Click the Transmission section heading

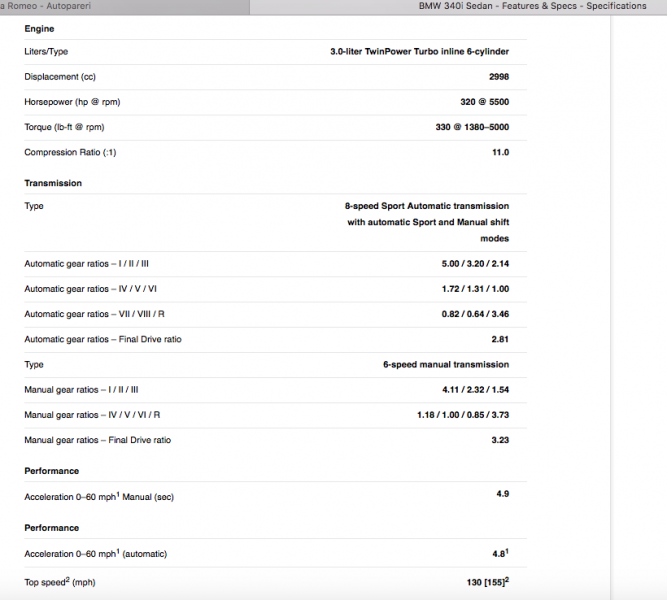53,183
